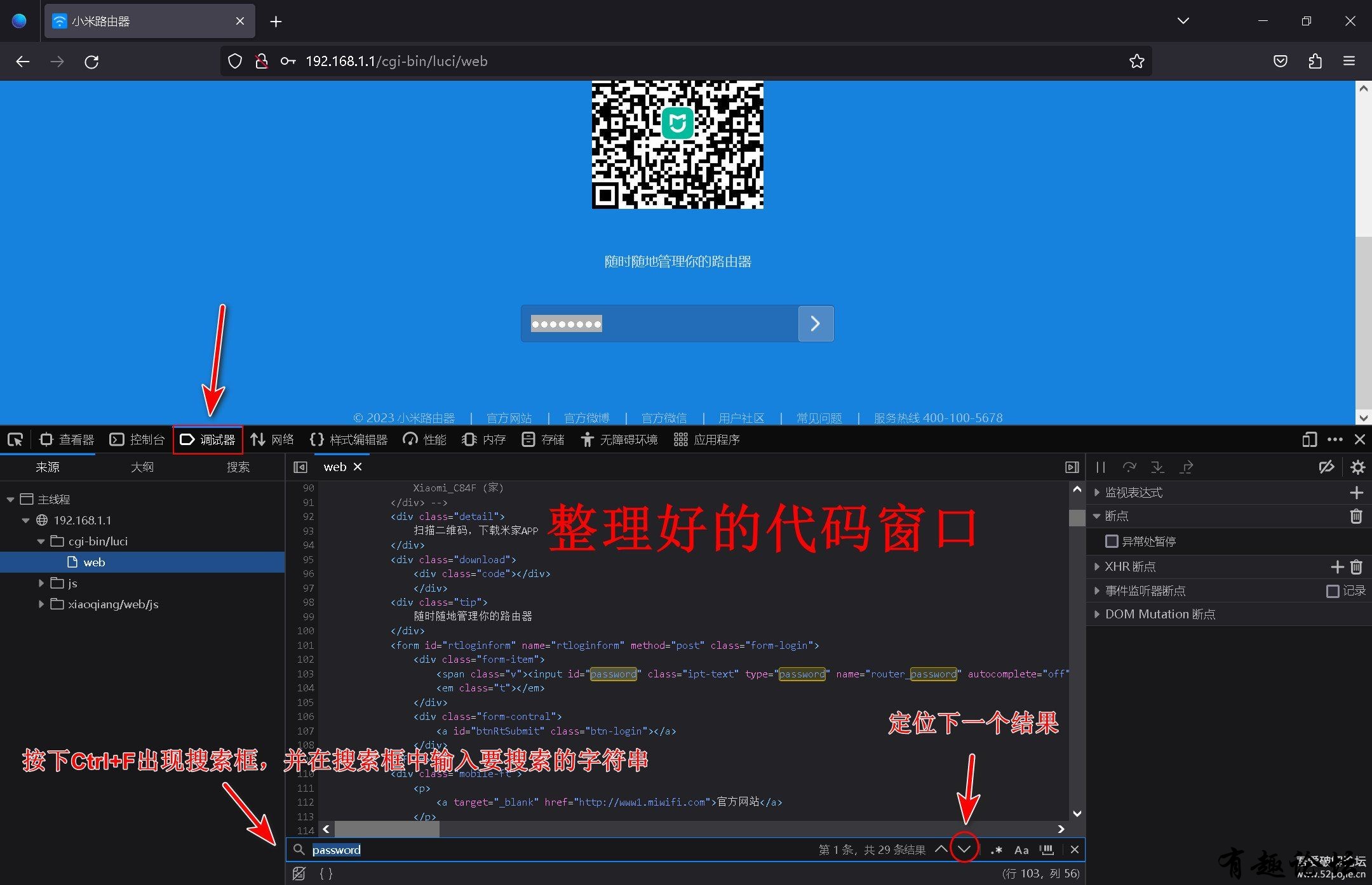Collapse the Main Thread (主线程) tree node
This screenshot has height=885, width=1372.
(10, 500)
